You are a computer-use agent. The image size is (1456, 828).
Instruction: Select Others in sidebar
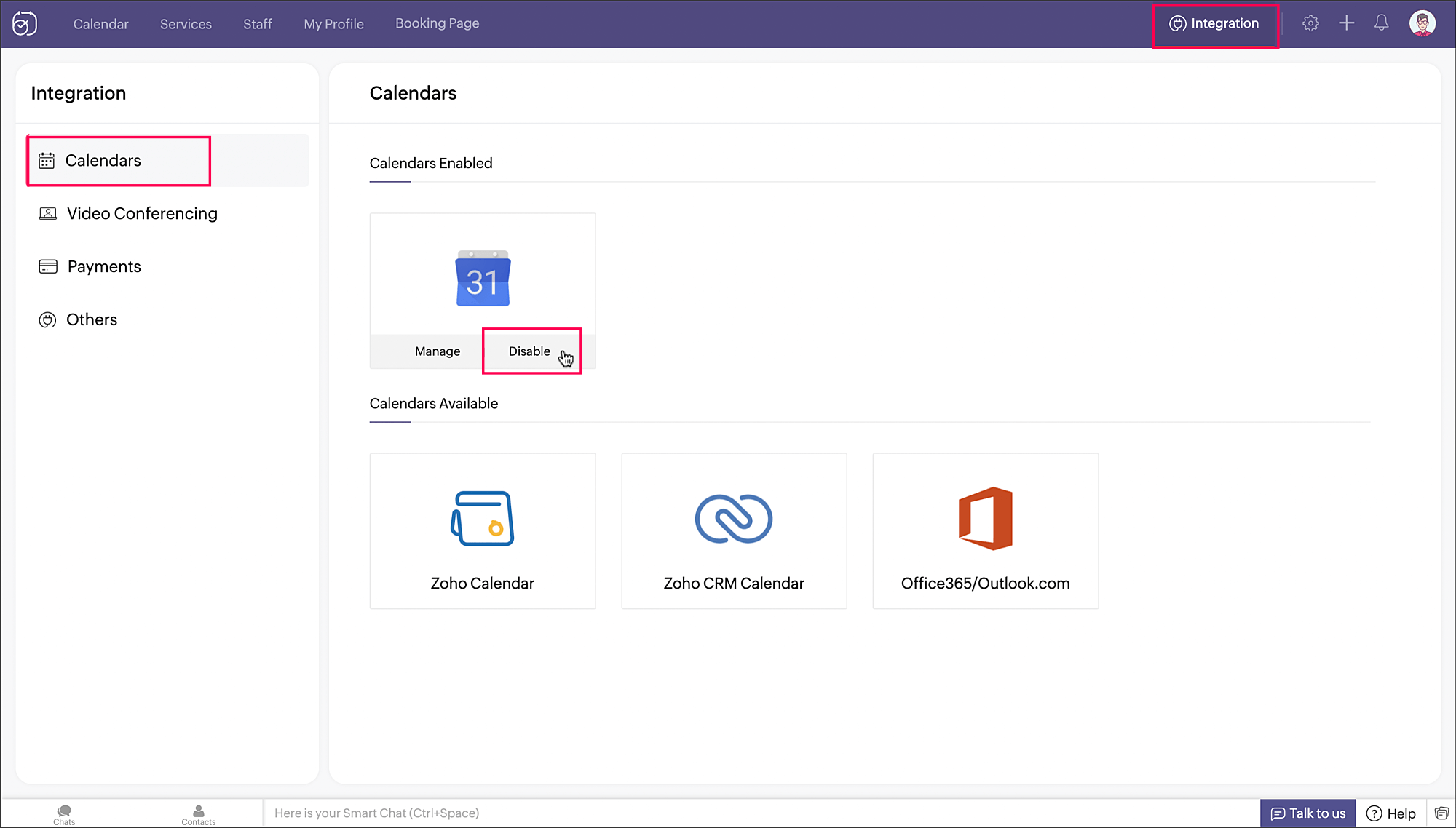[x=78, y=319]
